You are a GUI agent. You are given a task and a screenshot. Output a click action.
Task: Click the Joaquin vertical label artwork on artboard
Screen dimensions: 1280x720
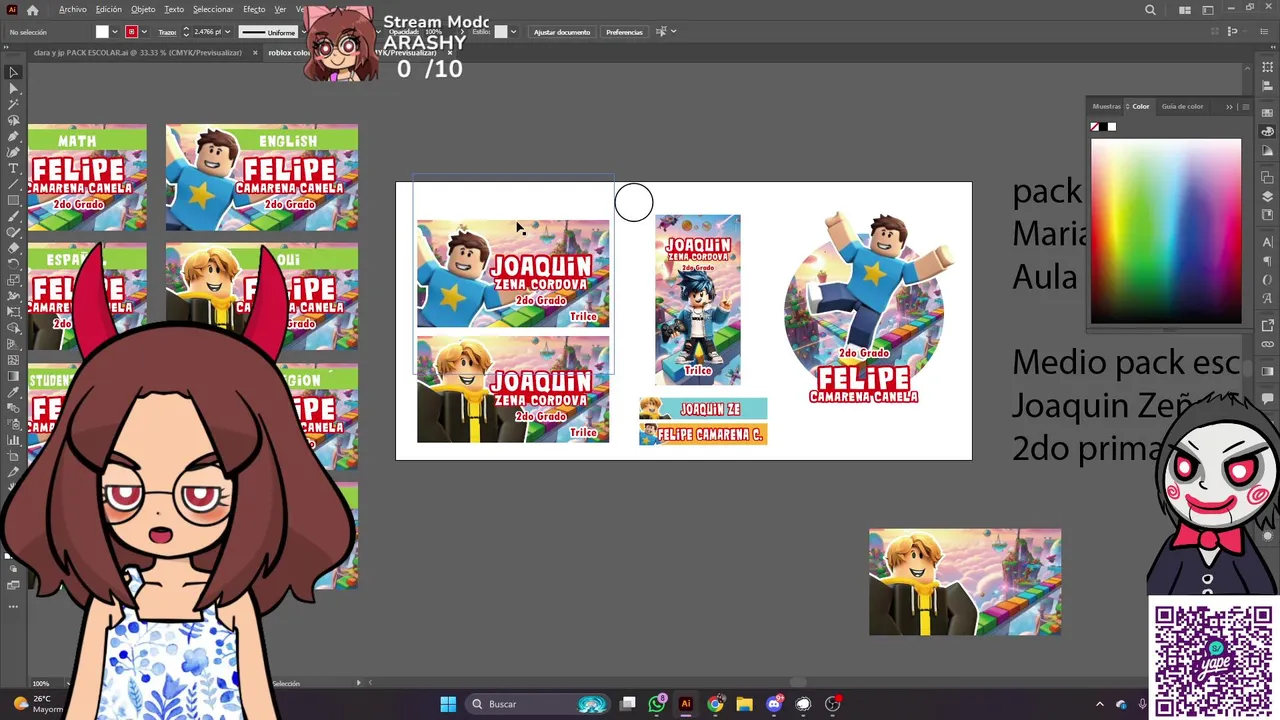tap(698, 300)
